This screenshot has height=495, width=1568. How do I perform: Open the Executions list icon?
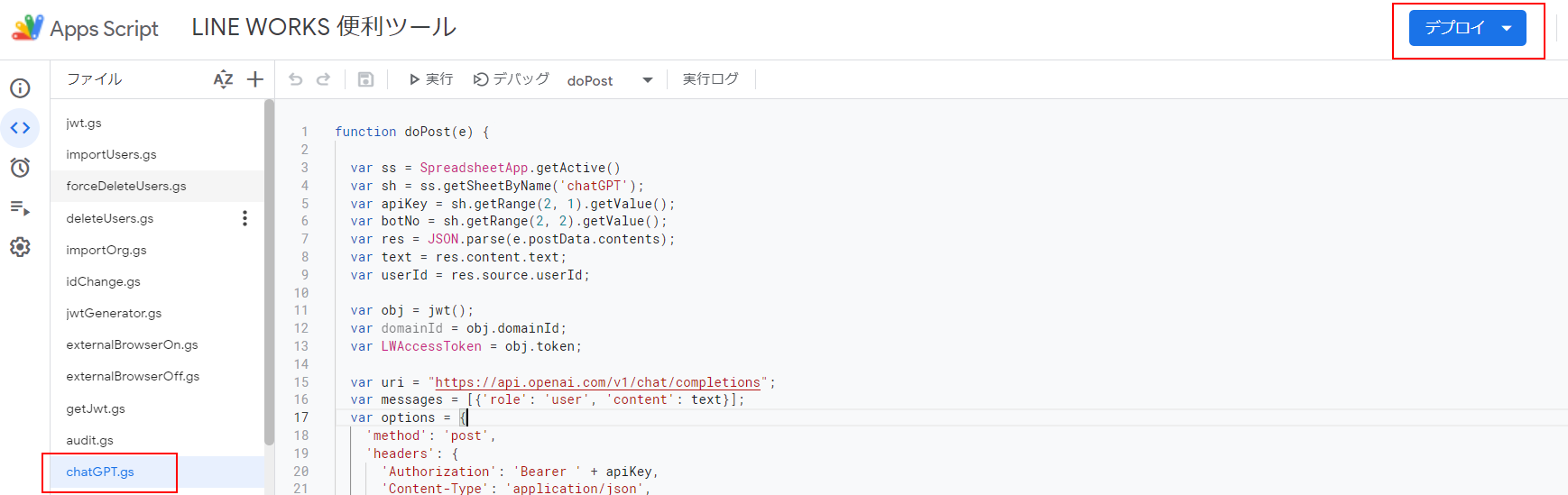click(x=20, y=208)
